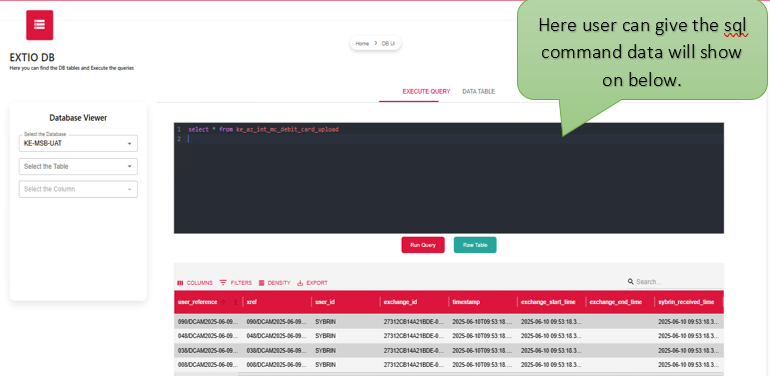Screen dimensions: 770x376
Task: Click the COLUMNS toolbar button
Action: pyautogui.click(x=195, y=283)
